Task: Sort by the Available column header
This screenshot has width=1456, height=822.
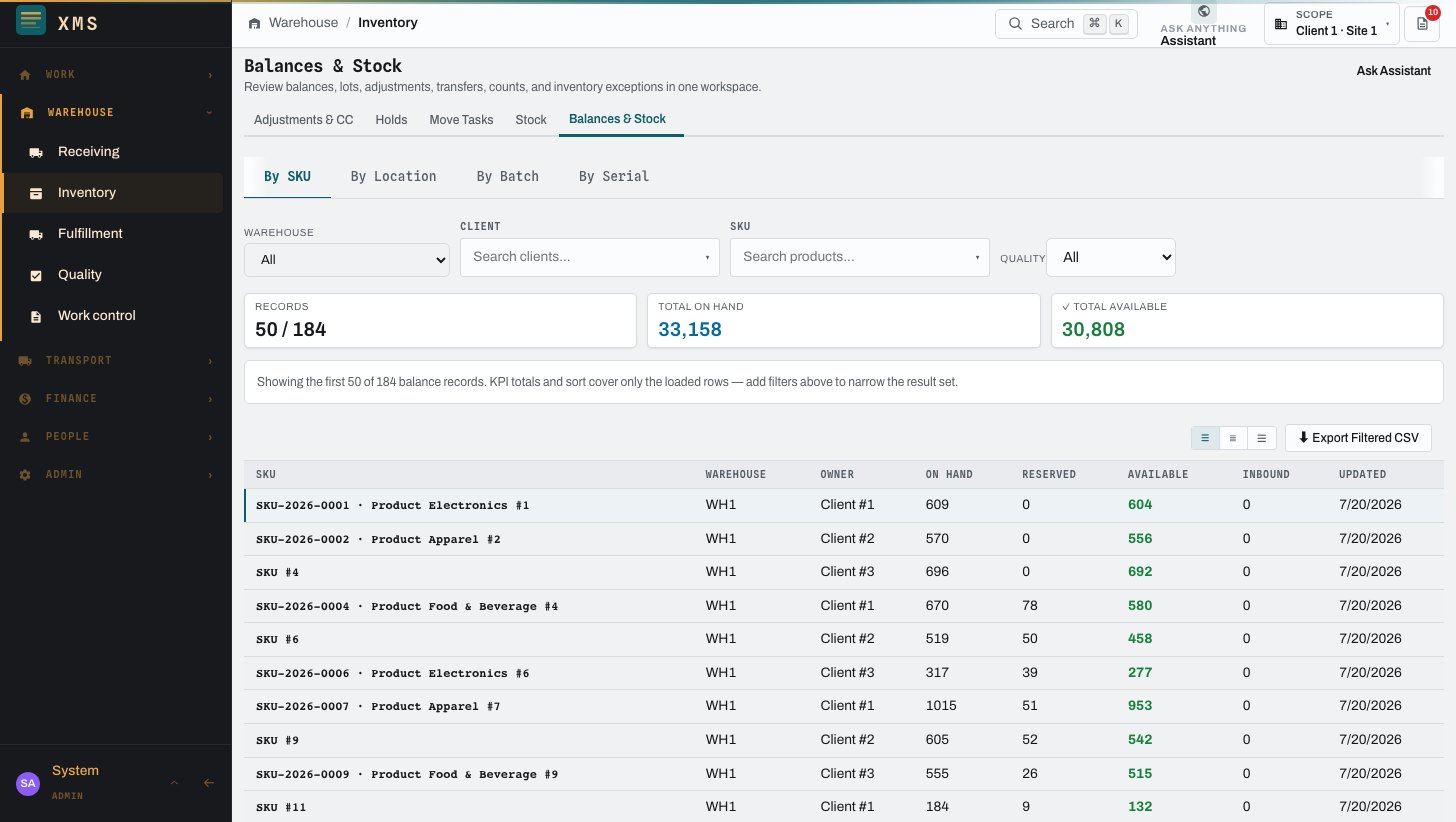Action: click(x=1158, y=474)
